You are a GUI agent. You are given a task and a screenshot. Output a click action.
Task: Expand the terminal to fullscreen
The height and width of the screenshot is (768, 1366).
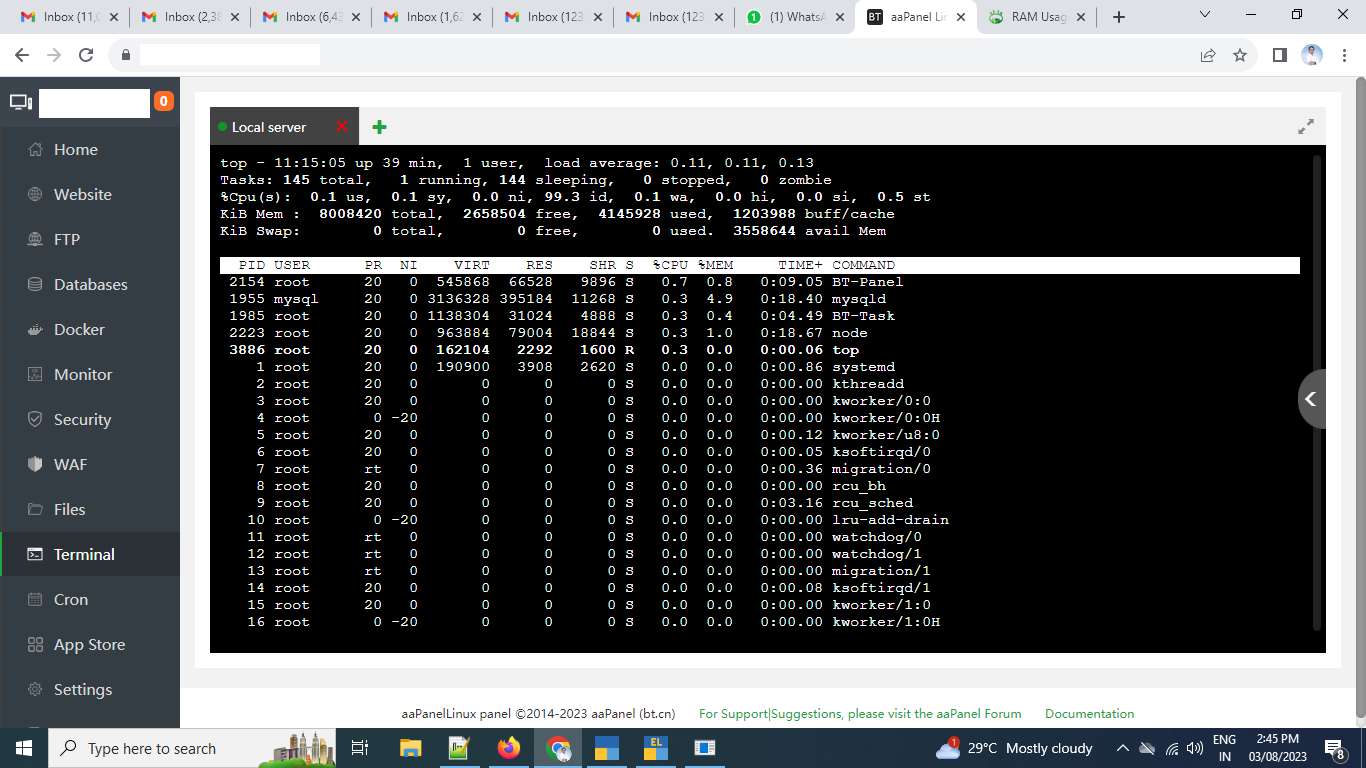pyautogui.click(x=1305, y=127)
